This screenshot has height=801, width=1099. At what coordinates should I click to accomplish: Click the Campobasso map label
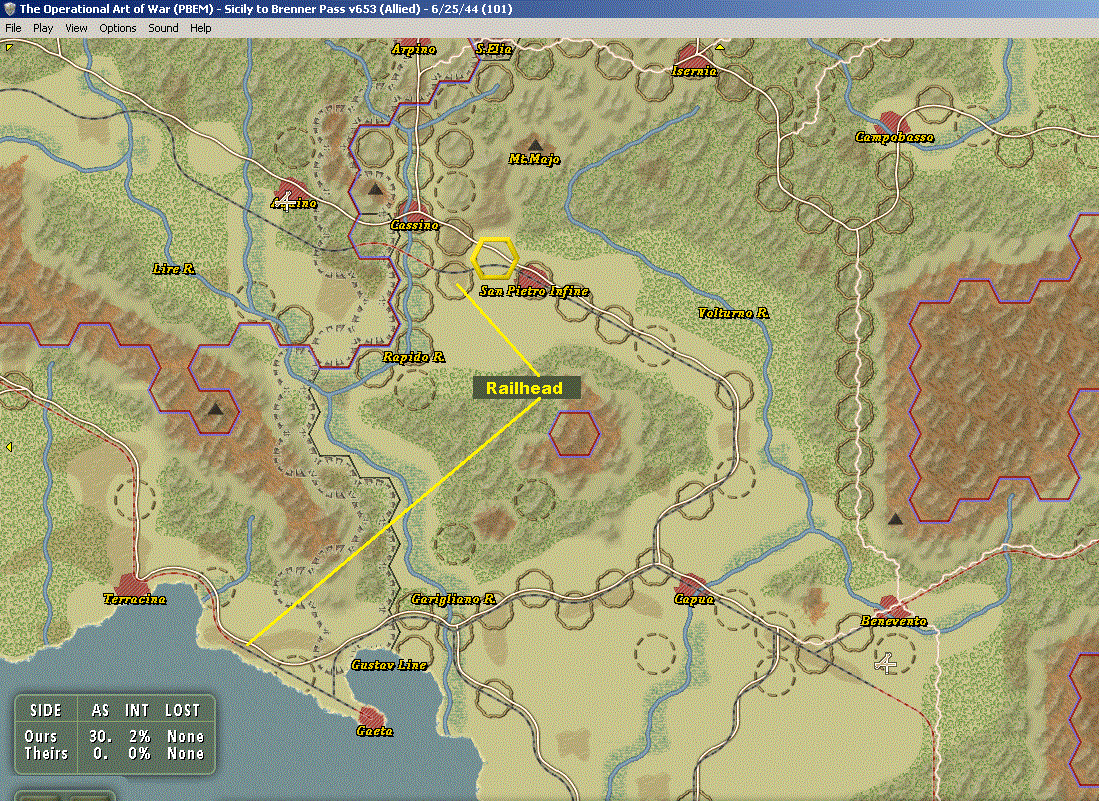click(x=894, y=137)
